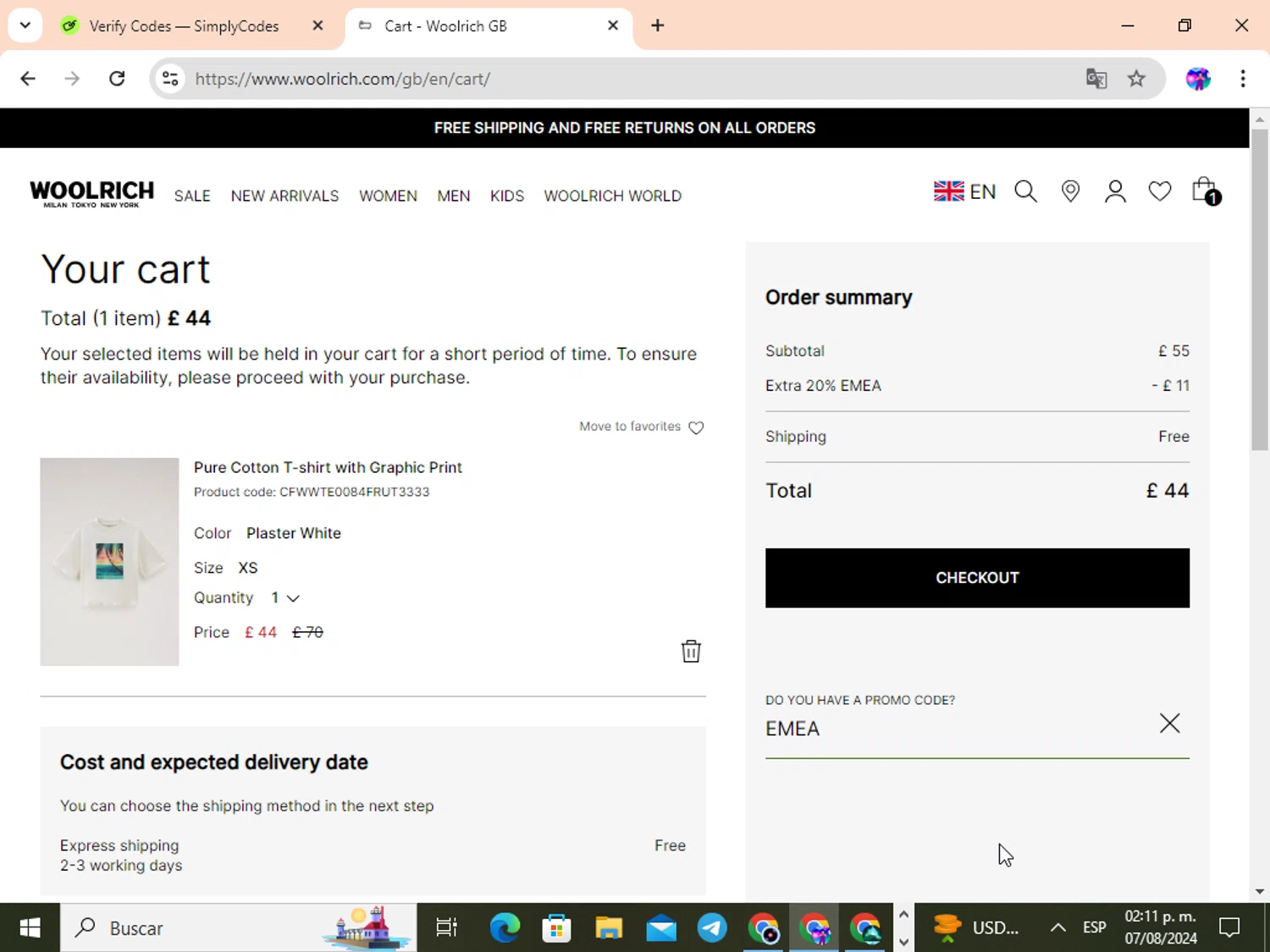The image size is (1270, 952).
Task: Reload the page with the refresh icon
Action: (x=117, y=79)
